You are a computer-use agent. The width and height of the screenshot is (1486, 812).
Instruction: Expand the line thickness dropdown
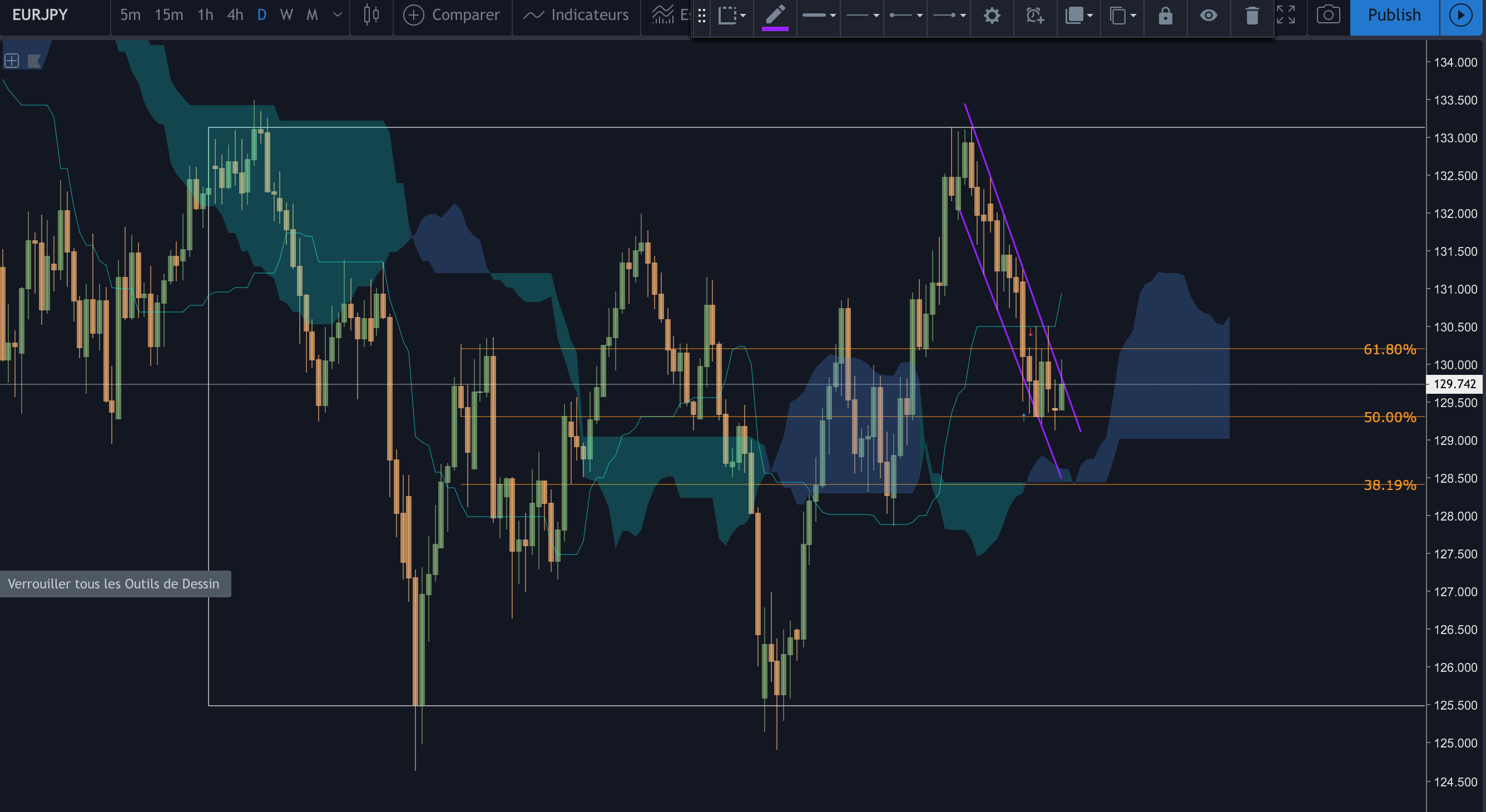pos(818,16)
